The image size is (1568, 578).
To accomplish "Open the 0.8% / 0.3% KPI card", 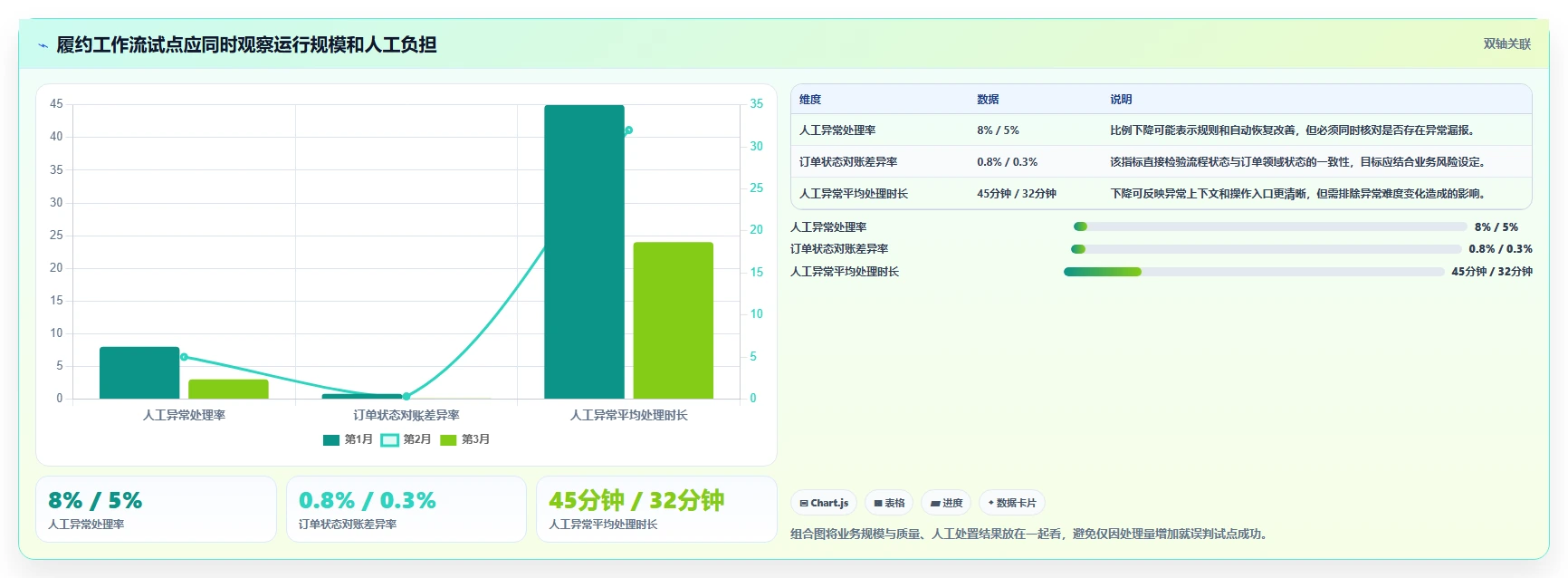I will pos(406,509).
